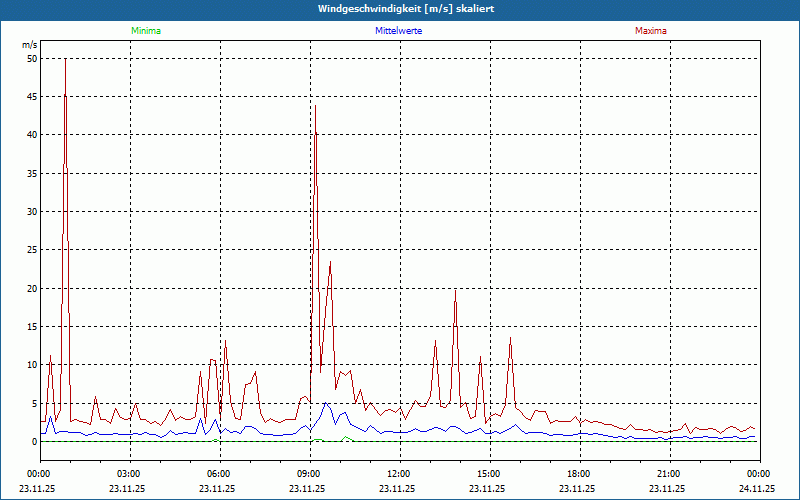Click the 50 value on the y-axis

[31, 58]
